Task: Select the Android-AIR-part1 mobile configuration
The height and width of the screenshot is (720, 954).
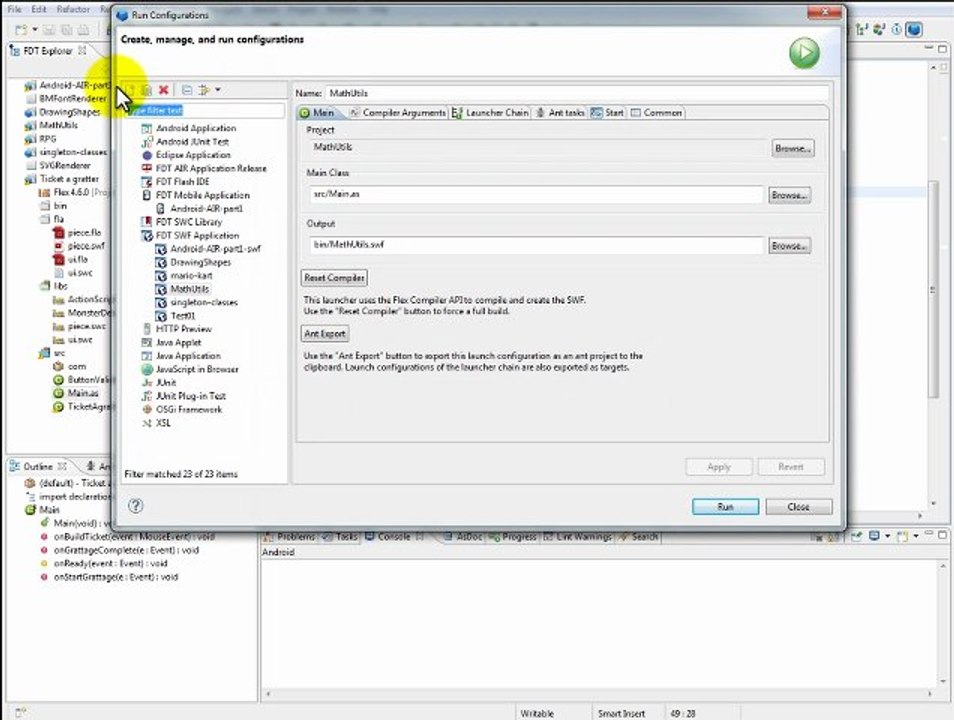Action: 206,209
